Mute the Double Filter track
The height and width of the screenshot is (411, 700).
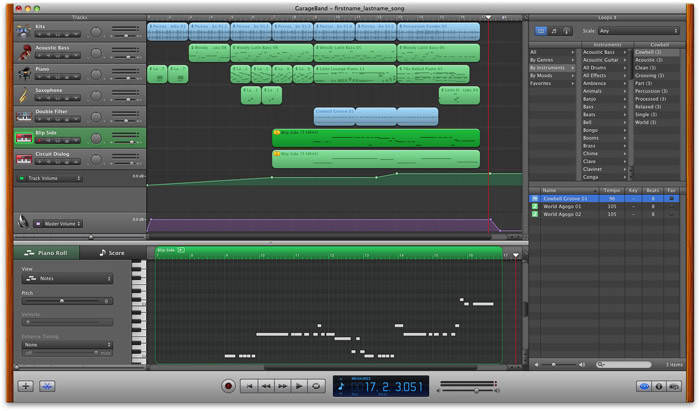[x=49, y=119]
